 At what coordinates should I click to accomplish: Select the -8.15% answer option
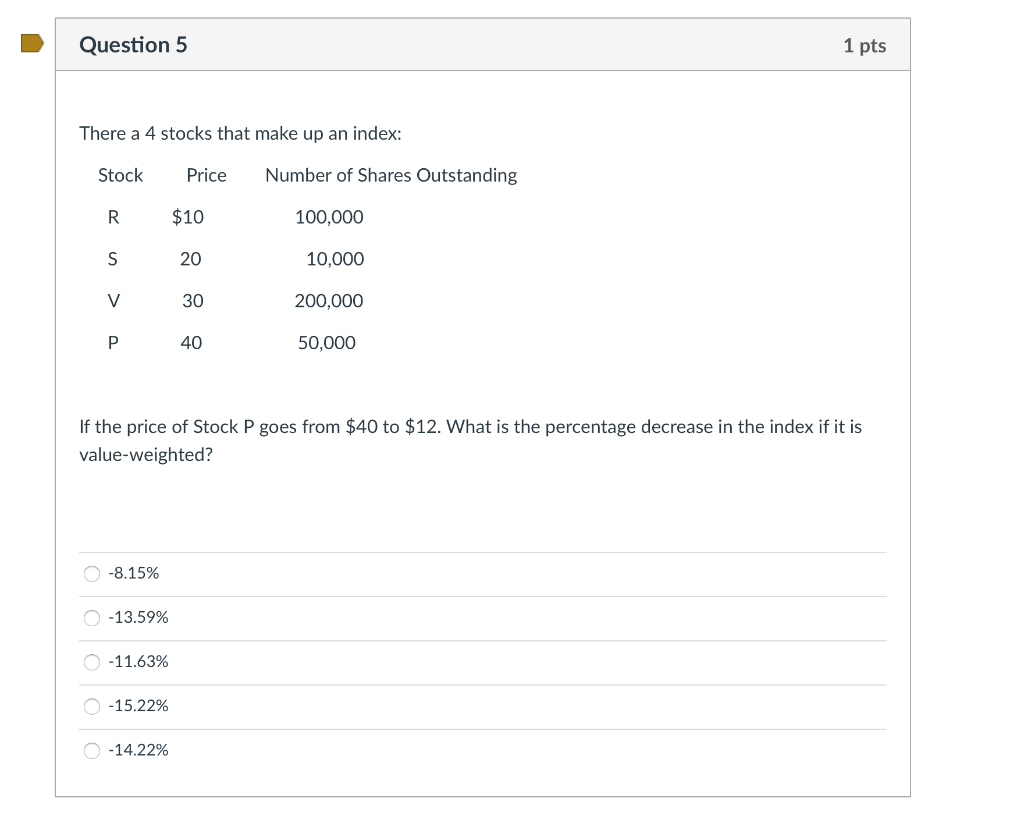click(91, 573)
